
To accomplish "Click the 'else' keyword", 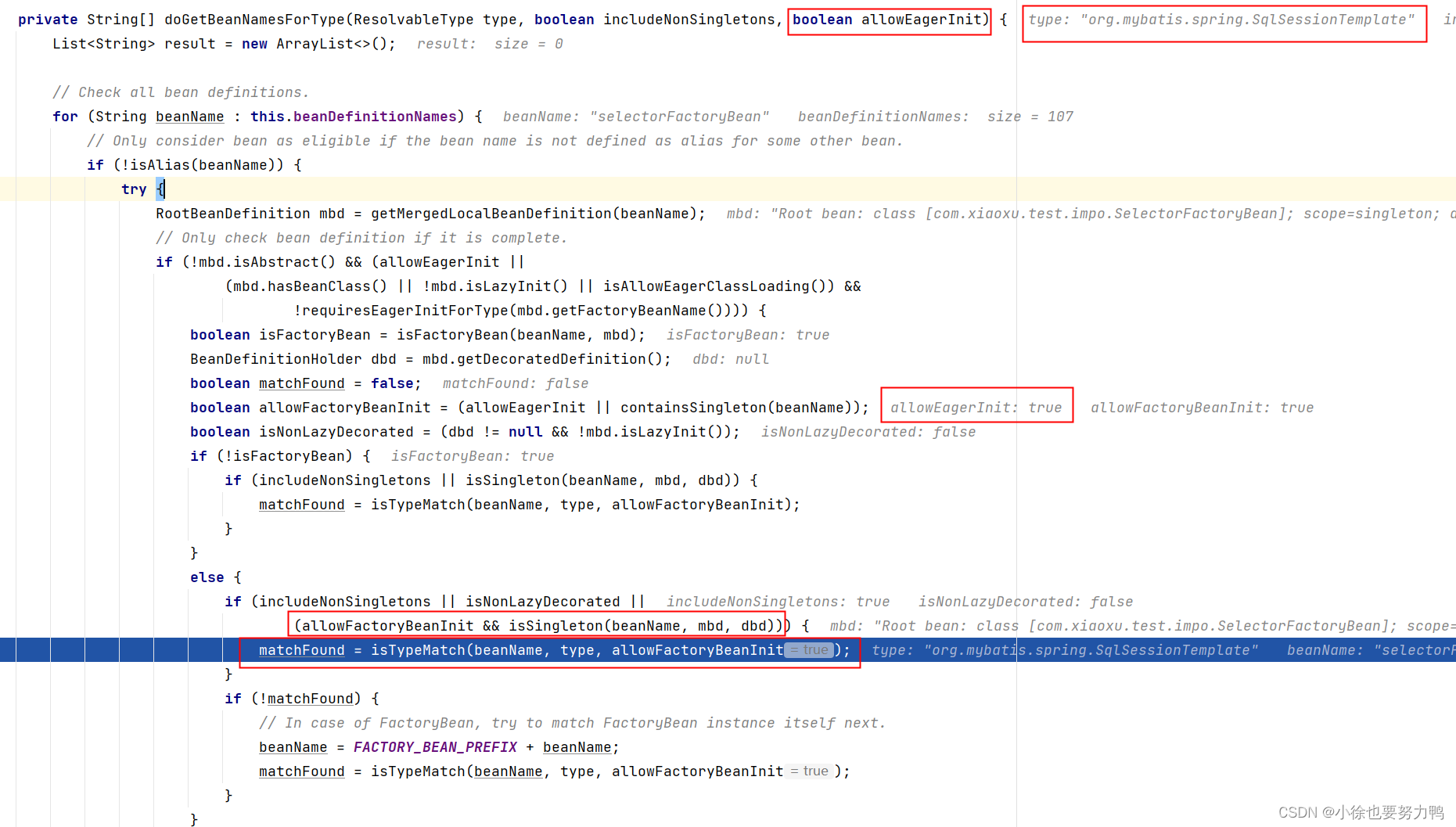I will click(x=207, y=577).
